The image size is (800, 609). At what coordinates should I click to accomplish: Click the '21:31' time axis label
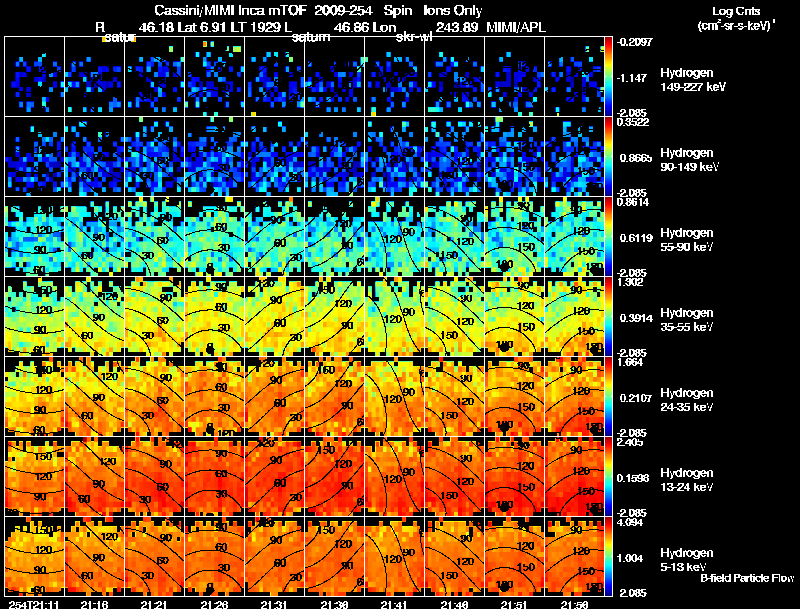pos(274,604)
